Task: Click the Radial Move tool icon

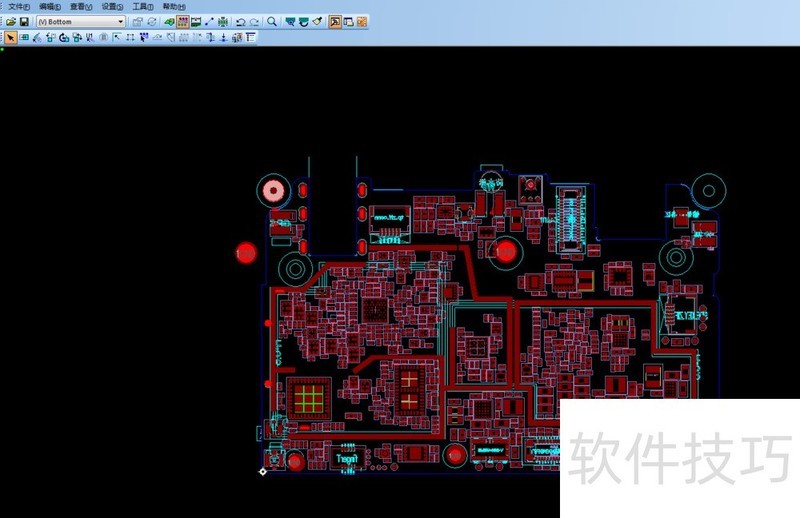Action: click(x=37, y=37)
